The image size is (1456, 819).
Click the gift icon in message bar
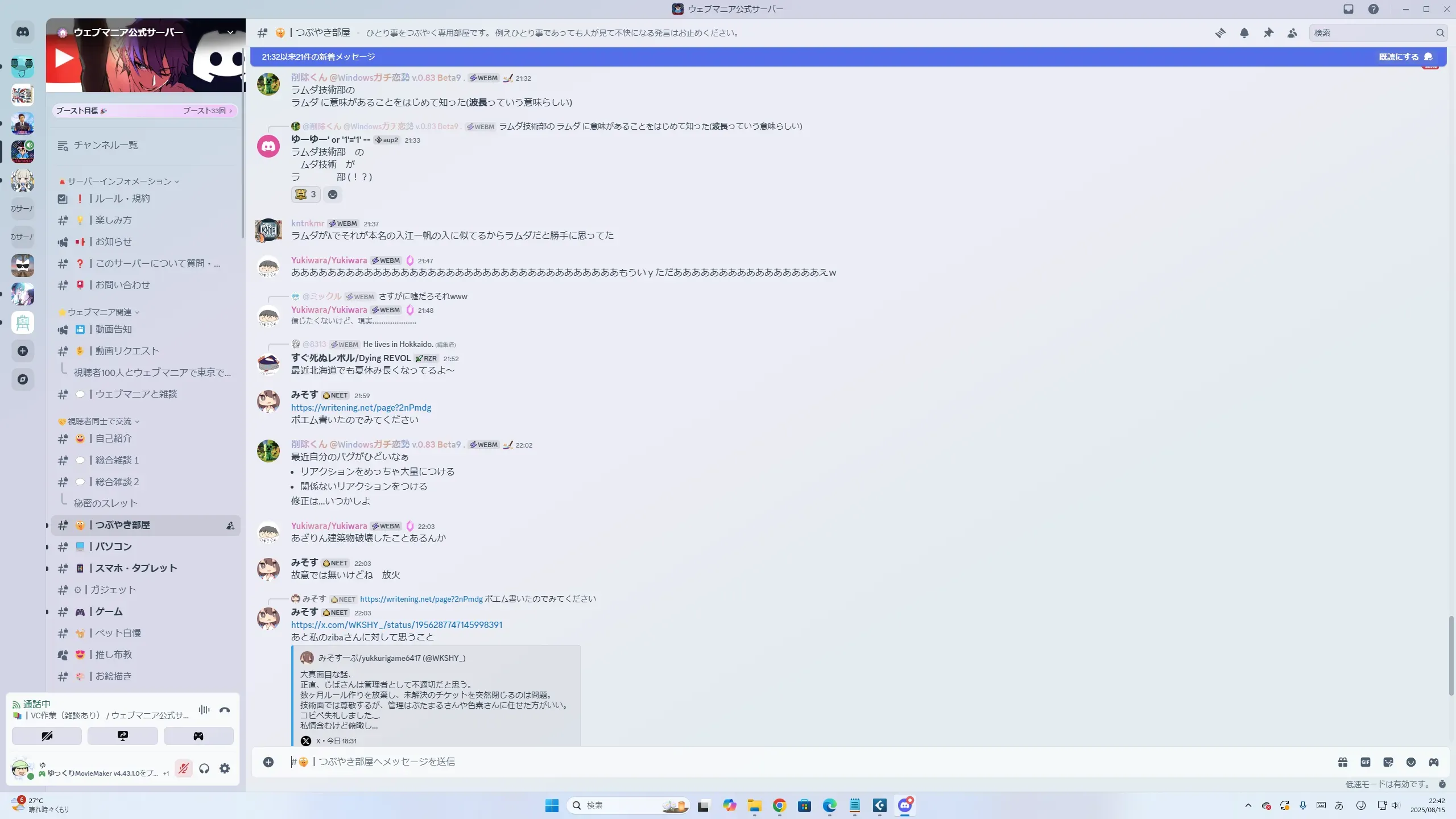1343,762
